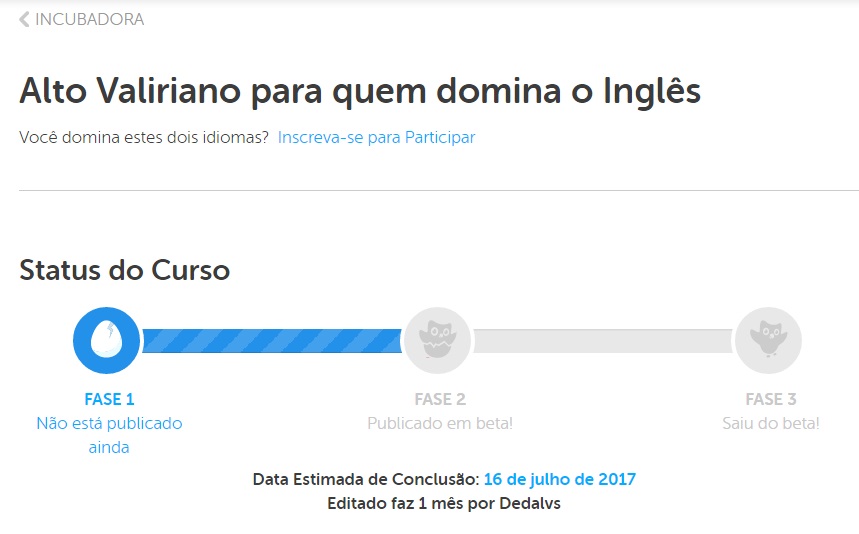This screenshot has height=534, width=859.
Task: Click the blue striped progress bar
Action: tap(272, 341)
